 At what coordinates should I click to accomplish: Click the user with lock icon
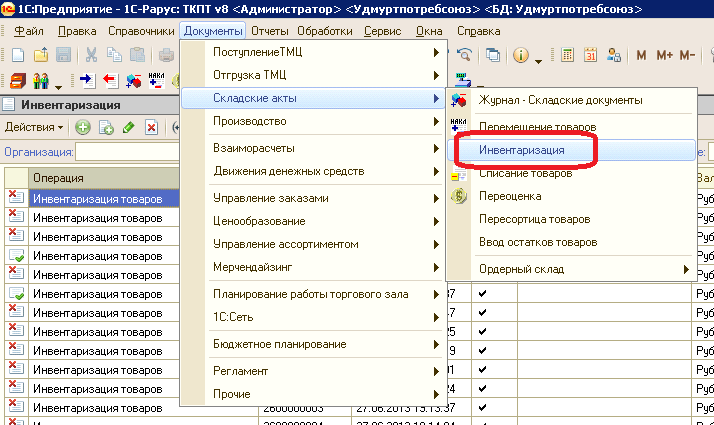pyautogui.click(x=614, y=55)
